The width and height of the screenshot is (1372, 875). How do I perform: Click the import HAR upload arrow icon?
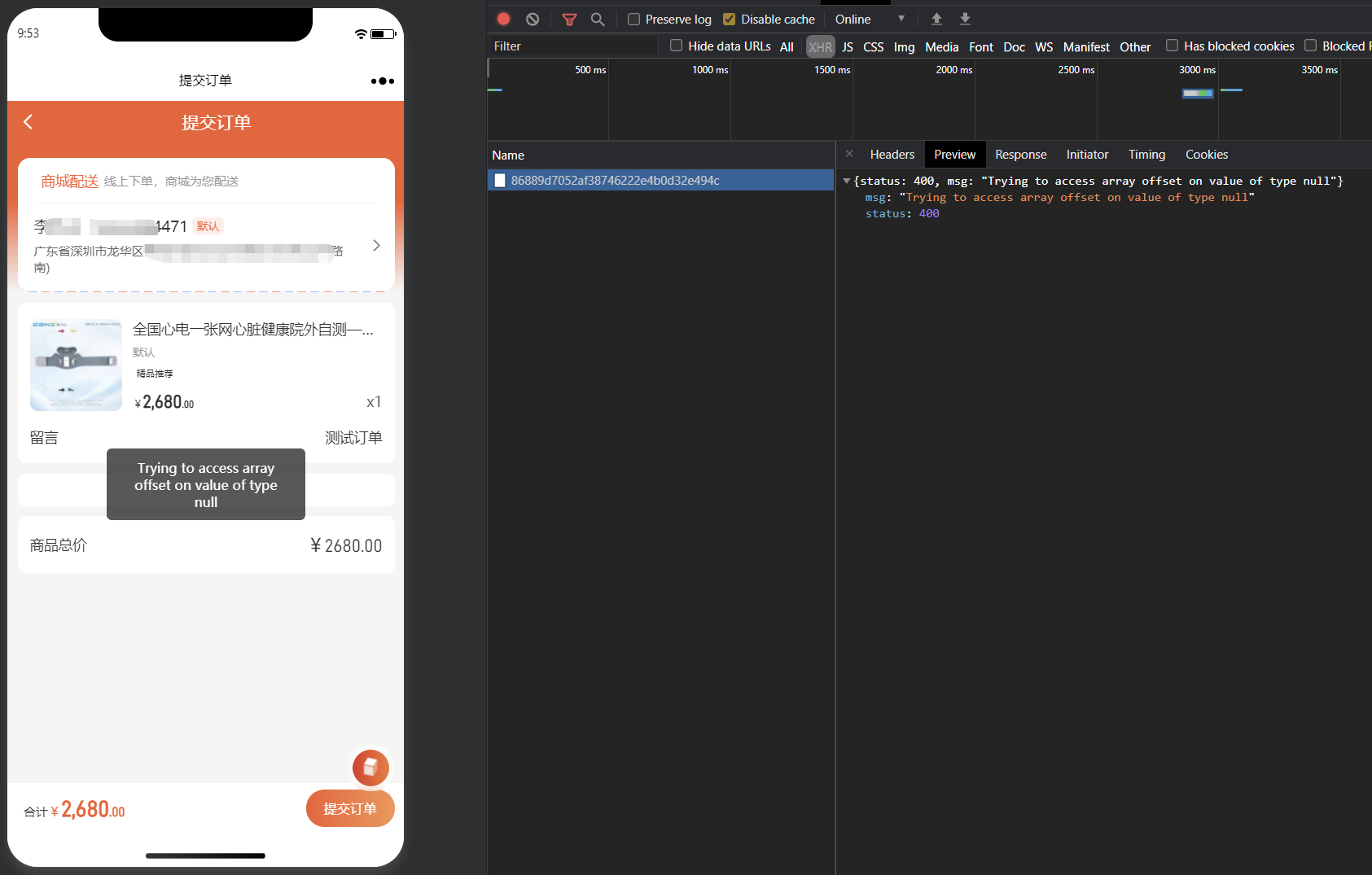click(936, 19)
